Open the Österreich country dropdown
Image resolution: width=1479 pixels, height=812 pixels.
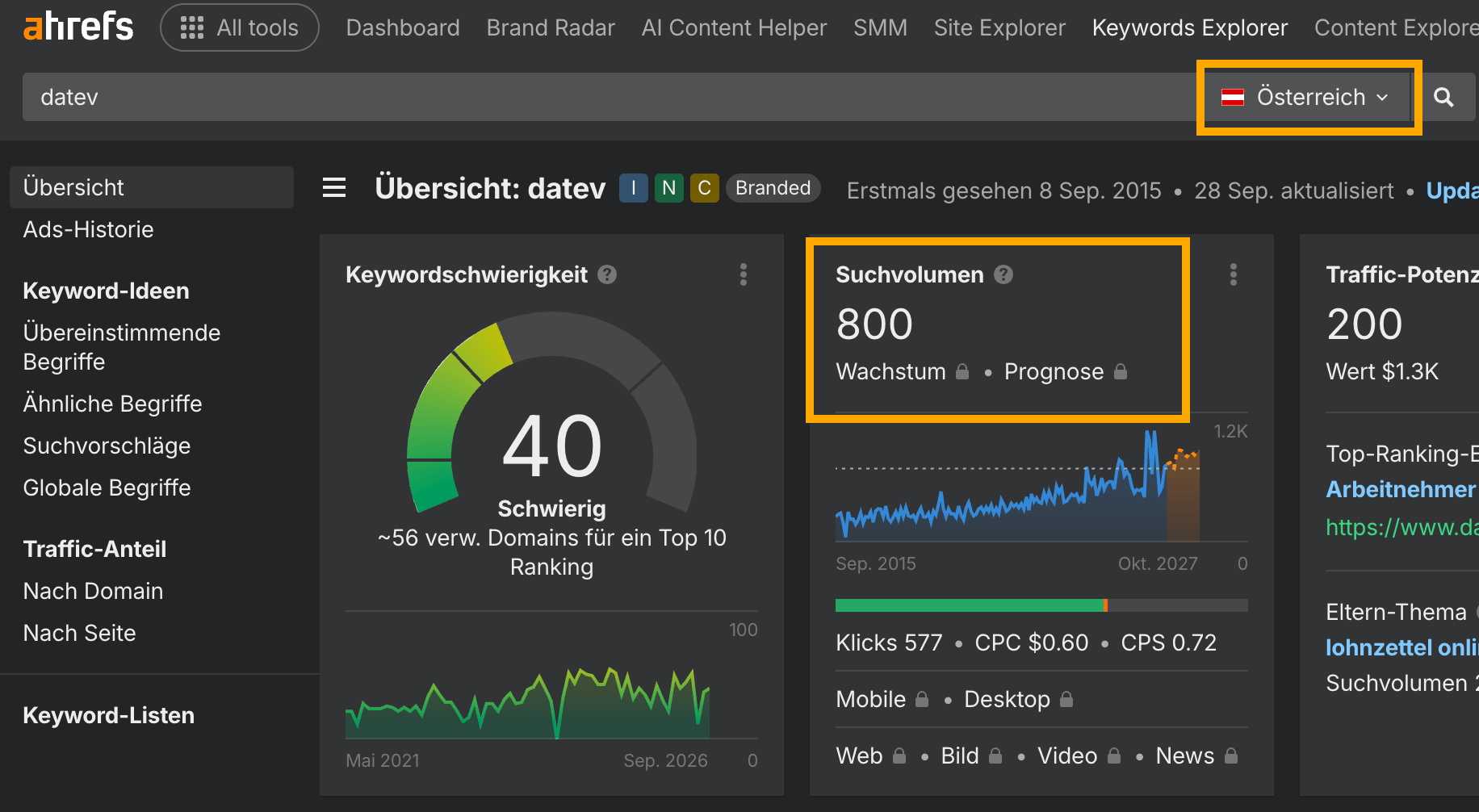click(x=1305, y=97)
